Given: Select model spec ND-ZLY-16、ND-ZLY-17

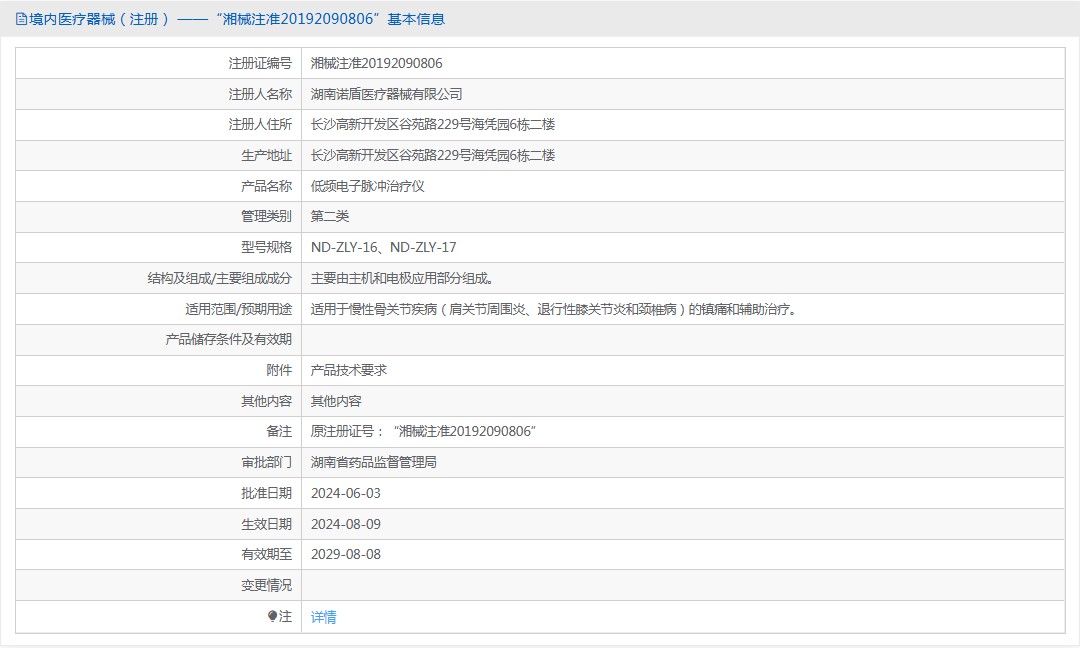Looking at the screenshot, I should [384, 247].
